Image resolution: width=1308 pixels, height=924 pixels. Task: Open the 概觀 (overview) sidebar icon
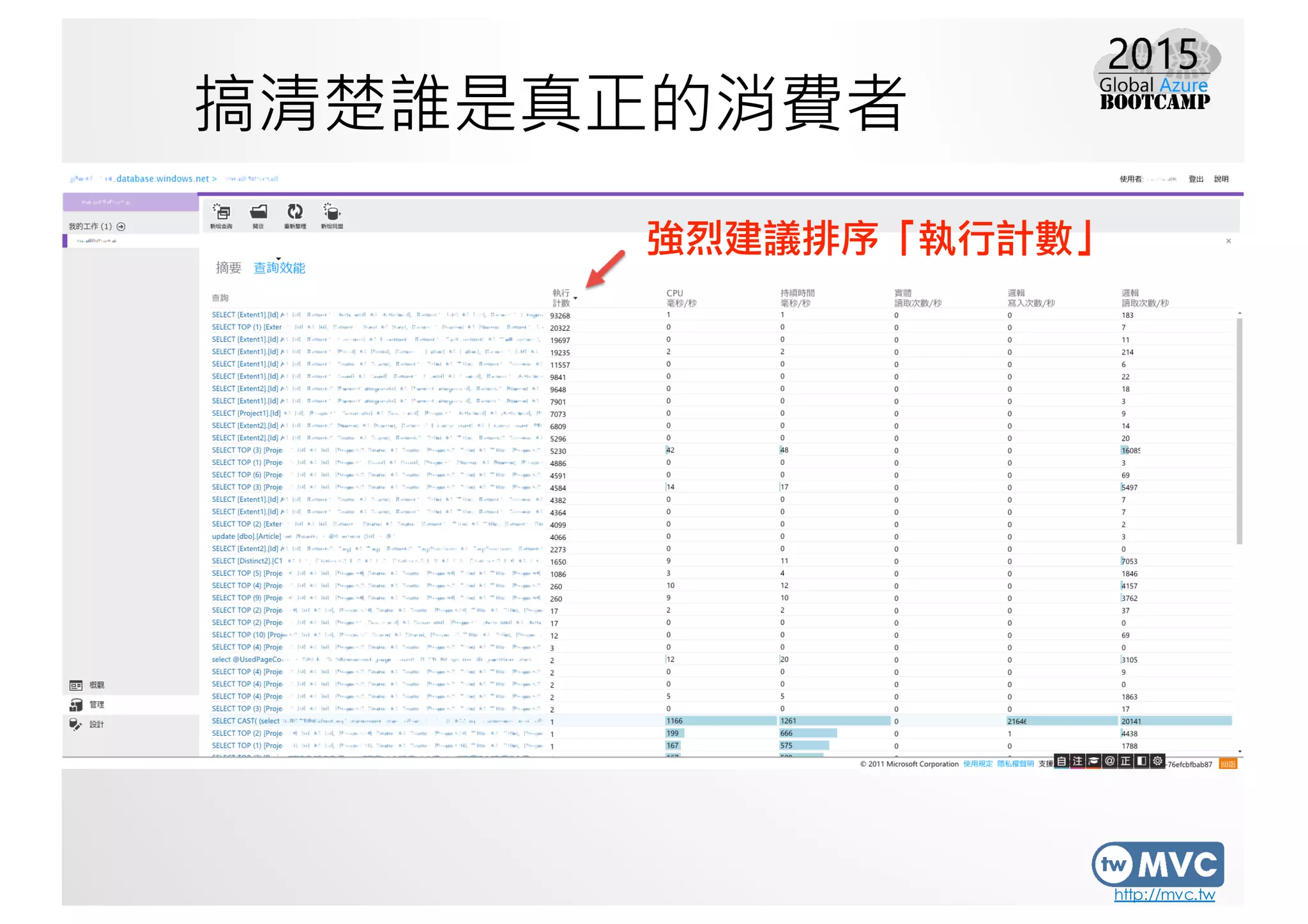[x=76, y=685]
